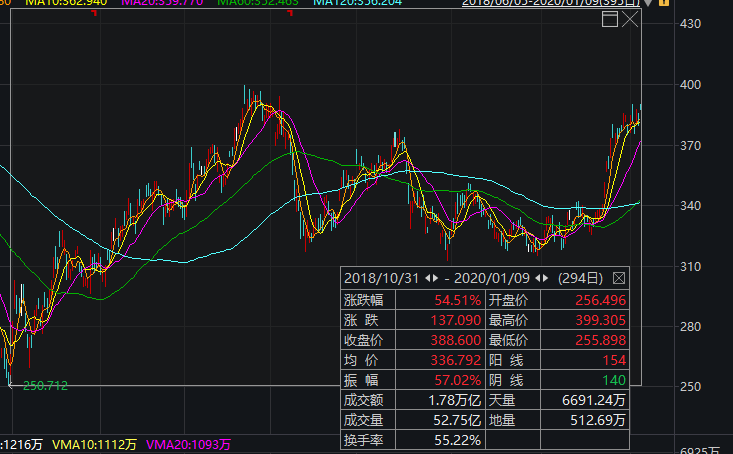This screenshot has height=454, width=733.
Task: Open the underlined date range link at top
Action: tap(551, 3)
